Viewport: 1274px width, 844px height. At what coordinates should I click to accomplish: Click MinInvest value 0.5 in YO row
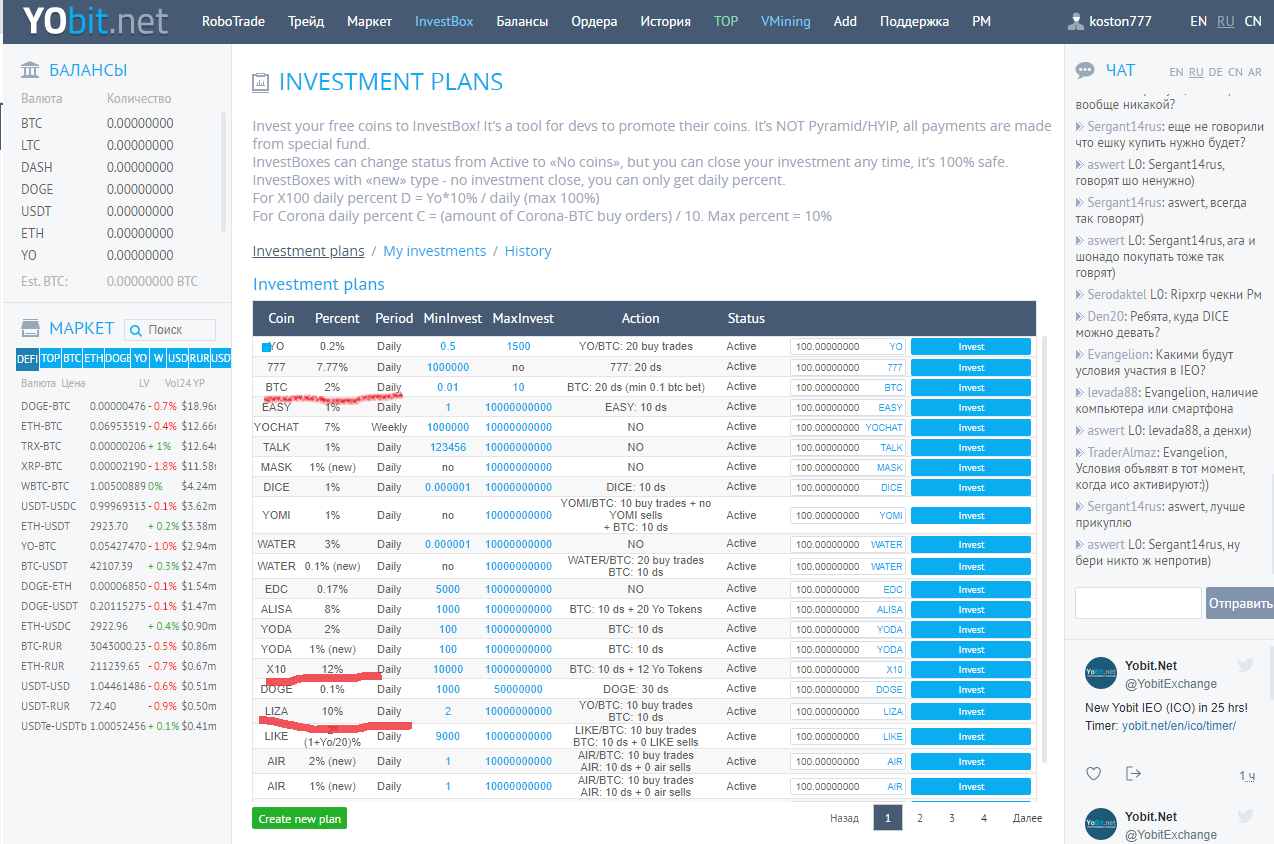(x=448, y=346)
